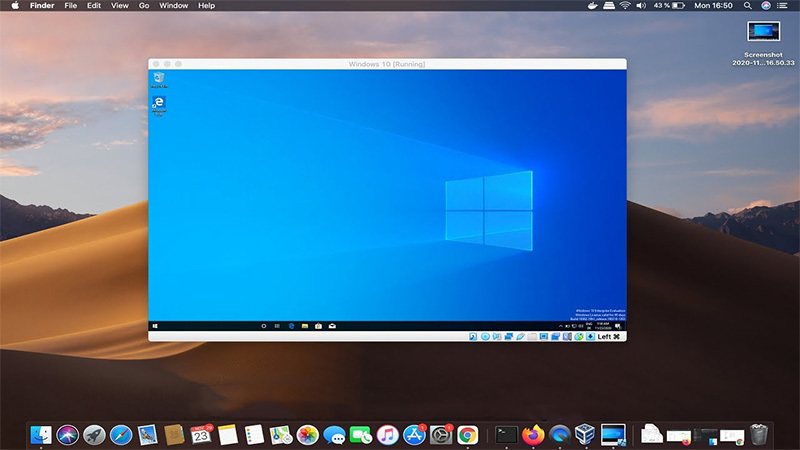The image size is (800, 450).
Task: Open Mail app from Windows taskbar
Action: coord(332,326)
